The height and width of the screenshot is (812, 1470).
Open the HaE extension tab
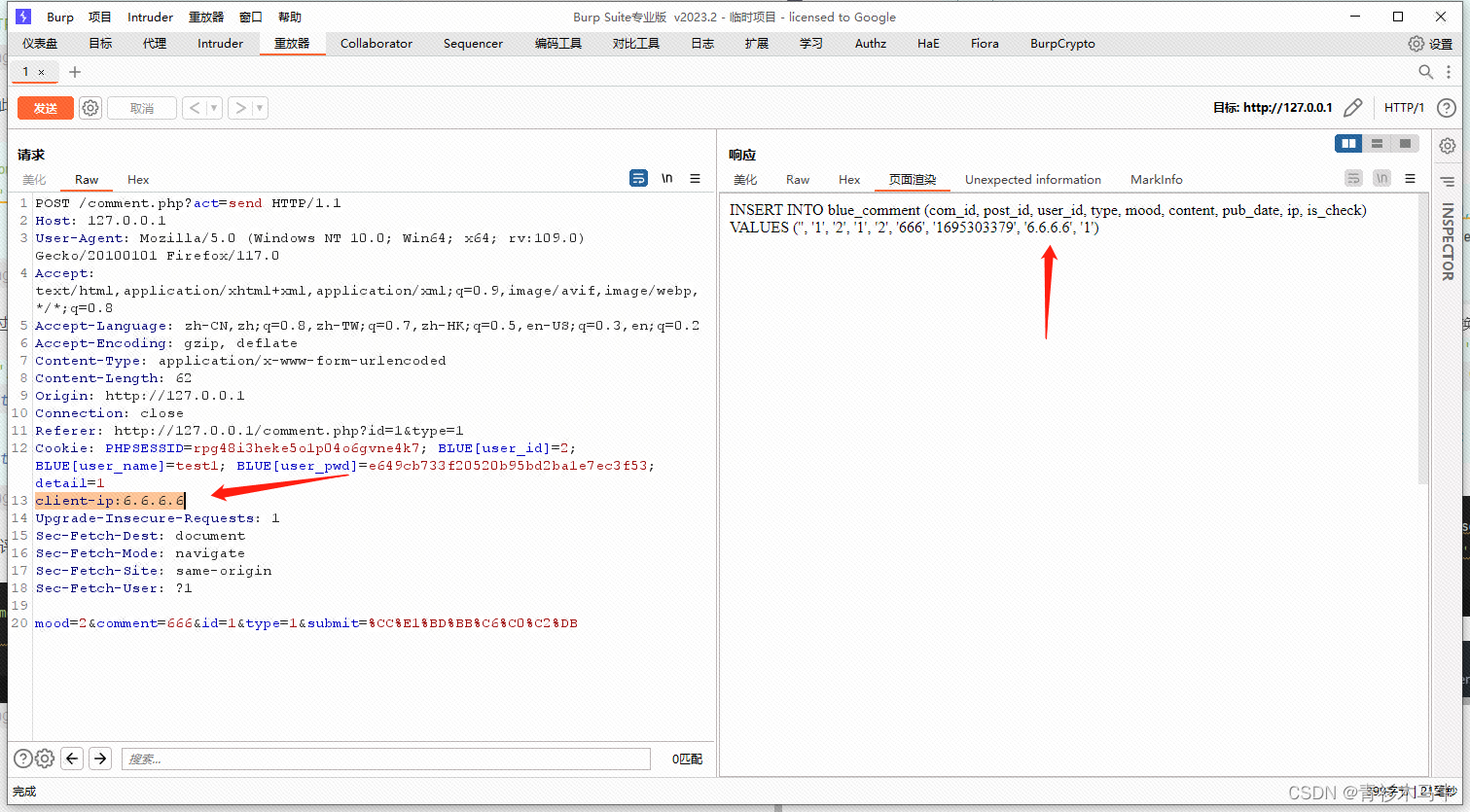[x=928, y=44]
